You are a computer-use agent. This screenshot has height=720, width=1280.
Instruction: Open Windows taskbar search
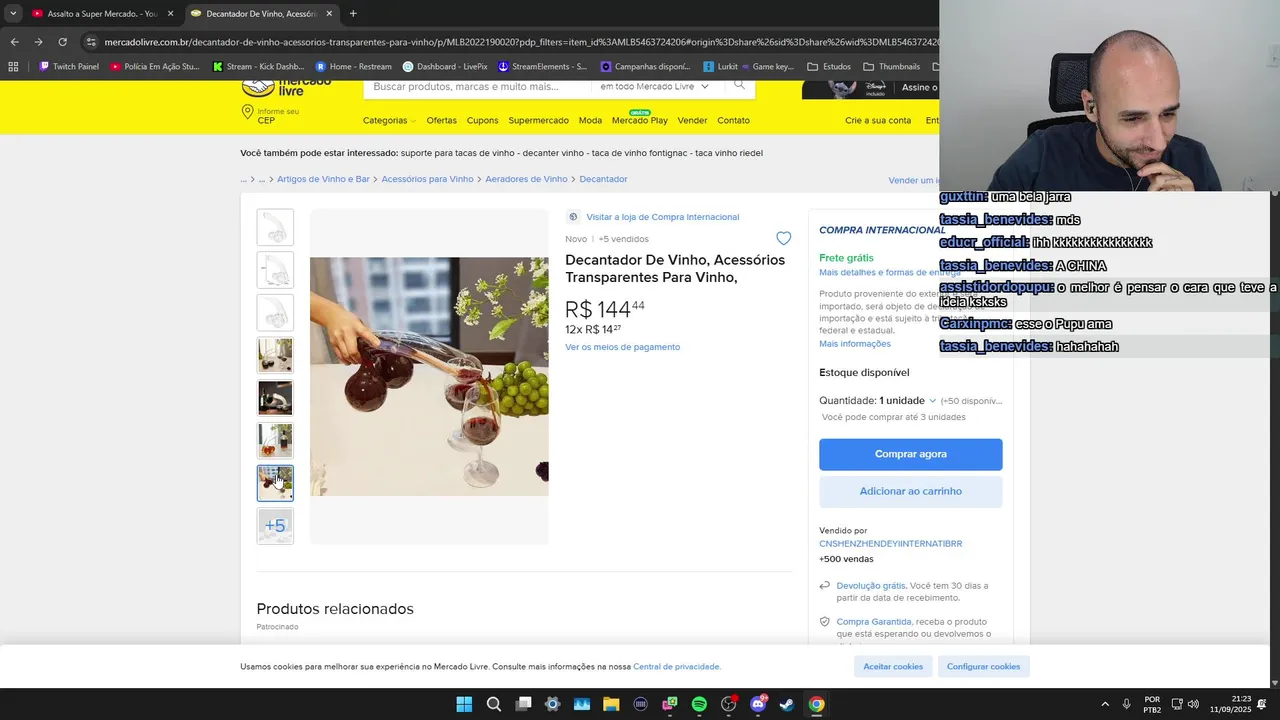click(x=494, y=704)
